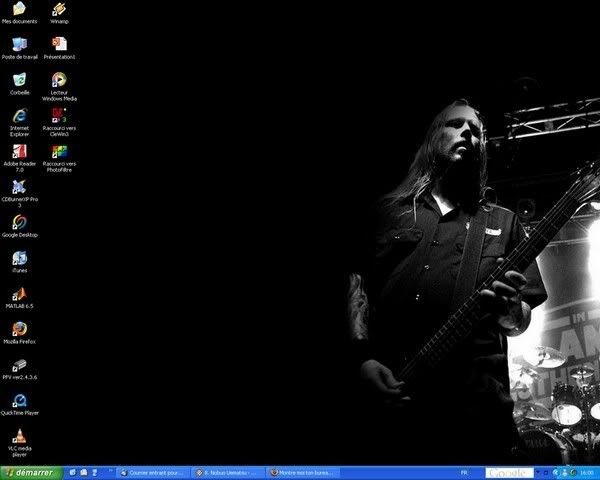Open the Corbeille recycle bin
The width and height of the screenshot is (600, 480).
pos(19,79)
